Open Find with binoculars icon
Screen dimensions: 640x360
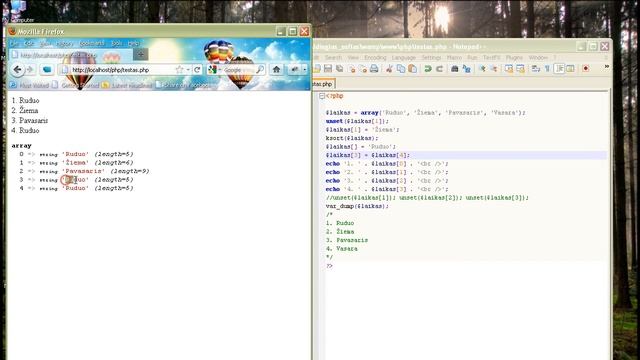point(454,69)
